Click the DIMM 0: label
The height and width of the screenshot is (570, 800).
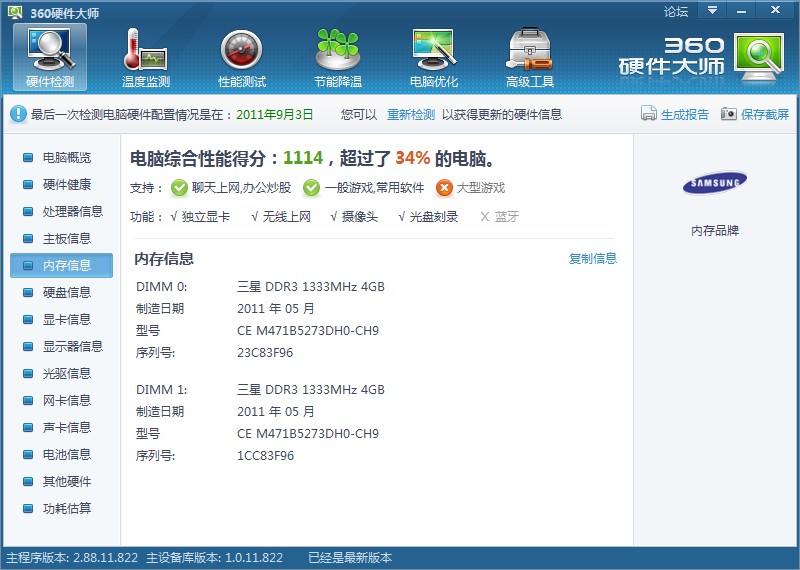click(162, 287)
